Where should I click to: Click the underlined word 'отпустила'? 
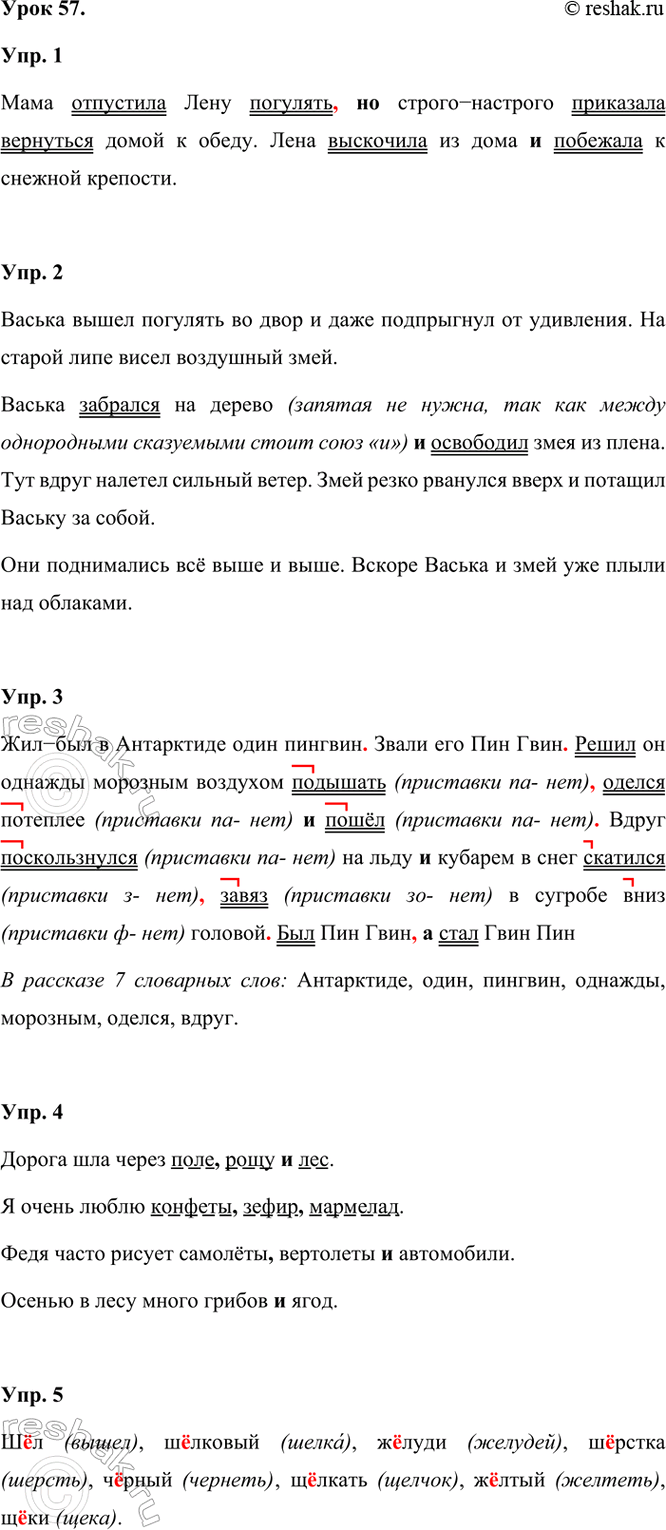tap(122, 103)
